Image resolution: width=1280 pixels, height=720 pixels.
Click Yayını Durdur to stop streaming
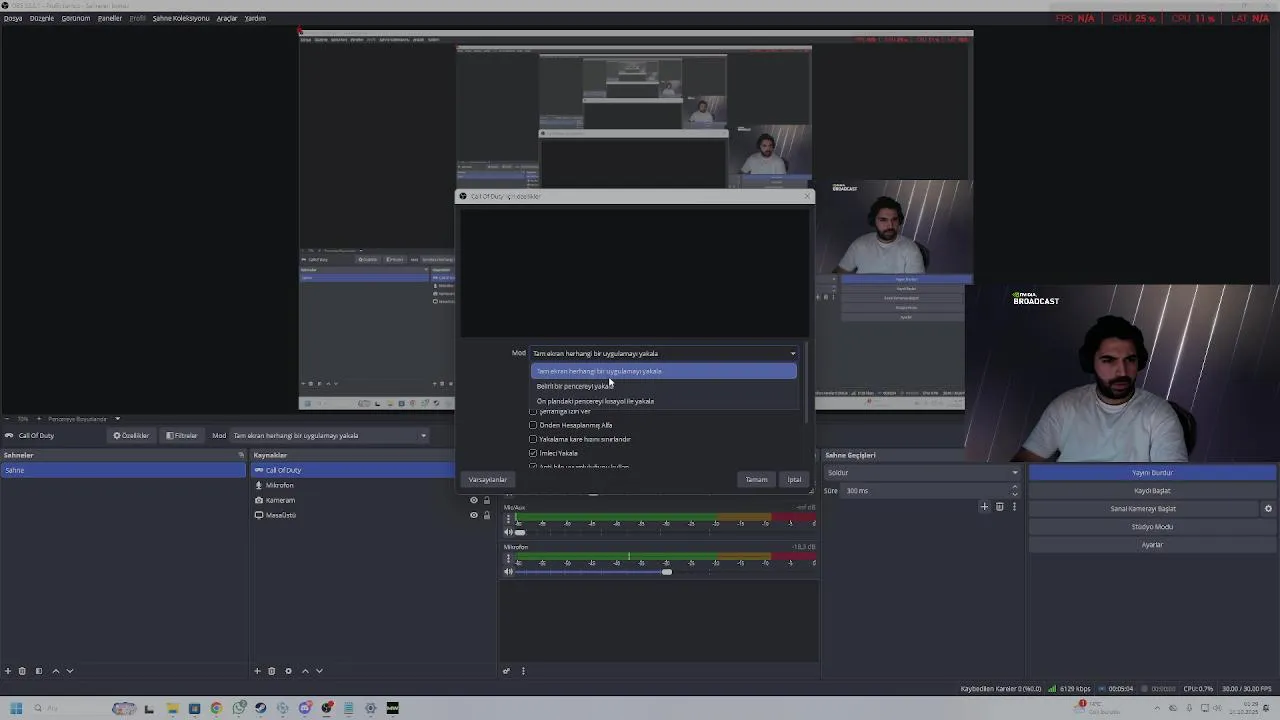1152,472
